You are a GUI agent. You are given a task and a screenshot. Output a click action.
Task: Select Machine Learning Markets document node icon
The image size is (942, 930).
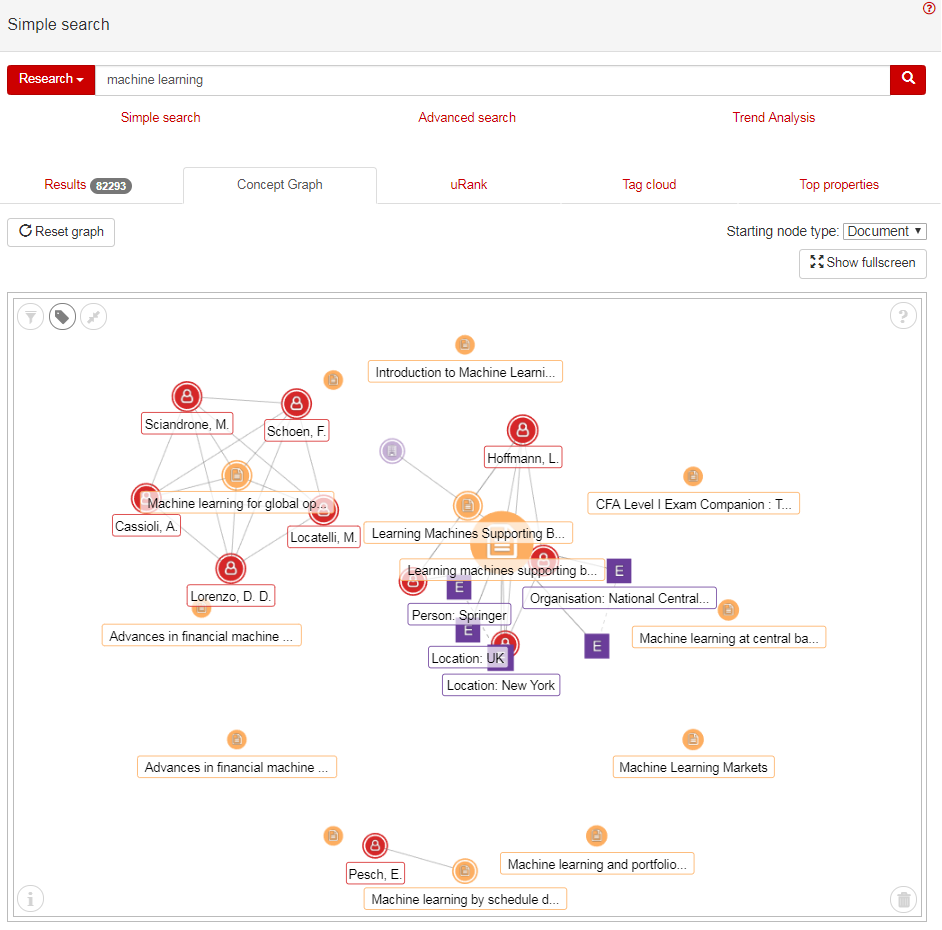point(693,740)
